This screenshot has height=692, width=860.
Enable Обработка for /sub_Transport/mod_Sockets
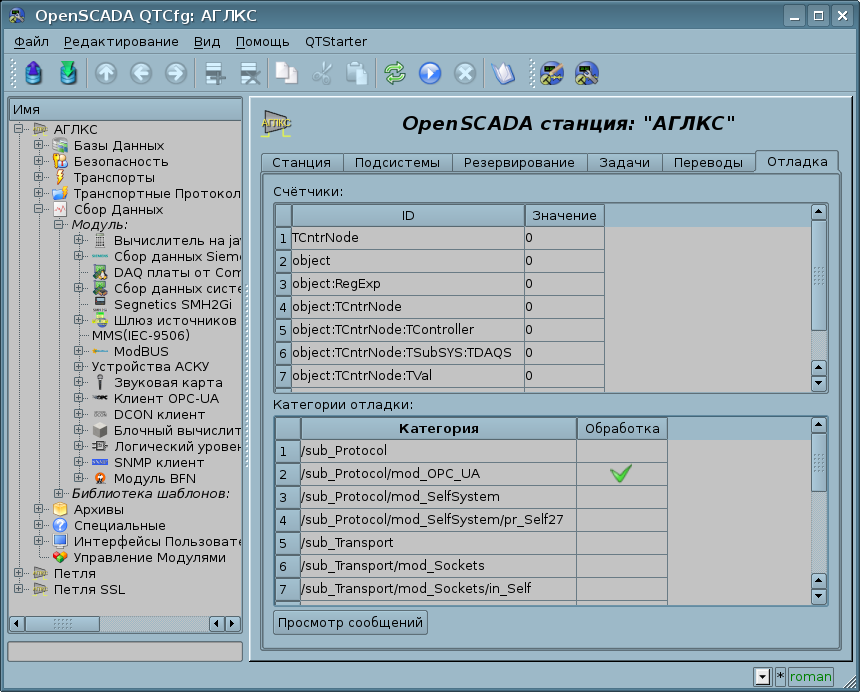[621, 566]
